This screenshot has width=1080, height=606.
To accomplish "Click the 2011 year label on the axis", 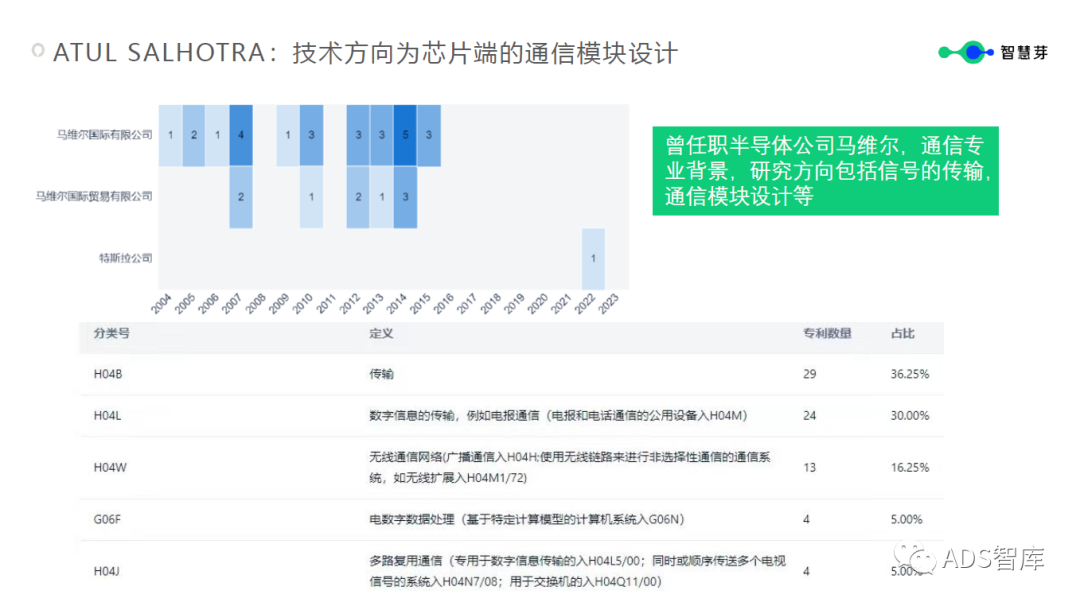I will (x=326, y=304).
